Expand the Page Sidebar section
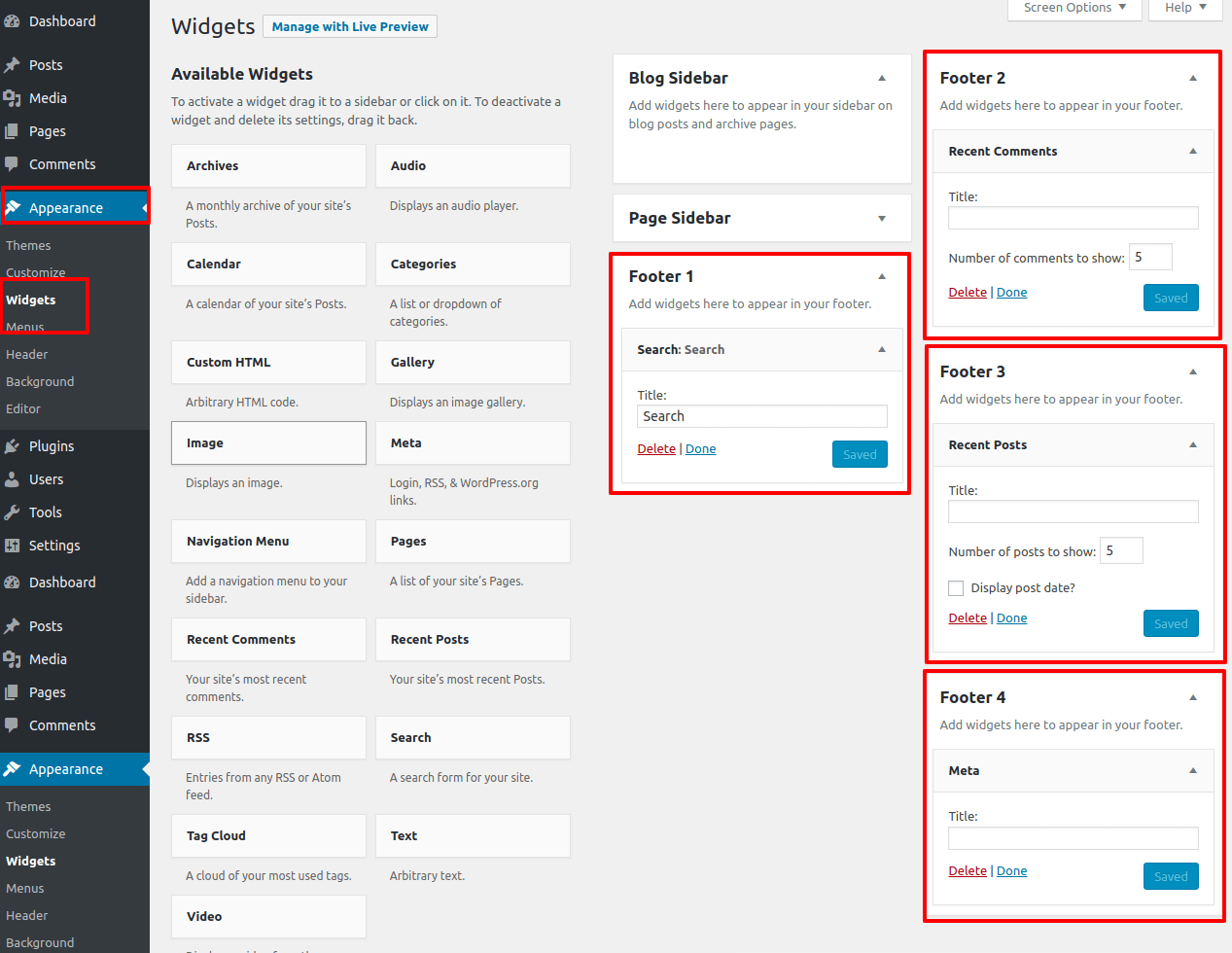 [882, 218]
